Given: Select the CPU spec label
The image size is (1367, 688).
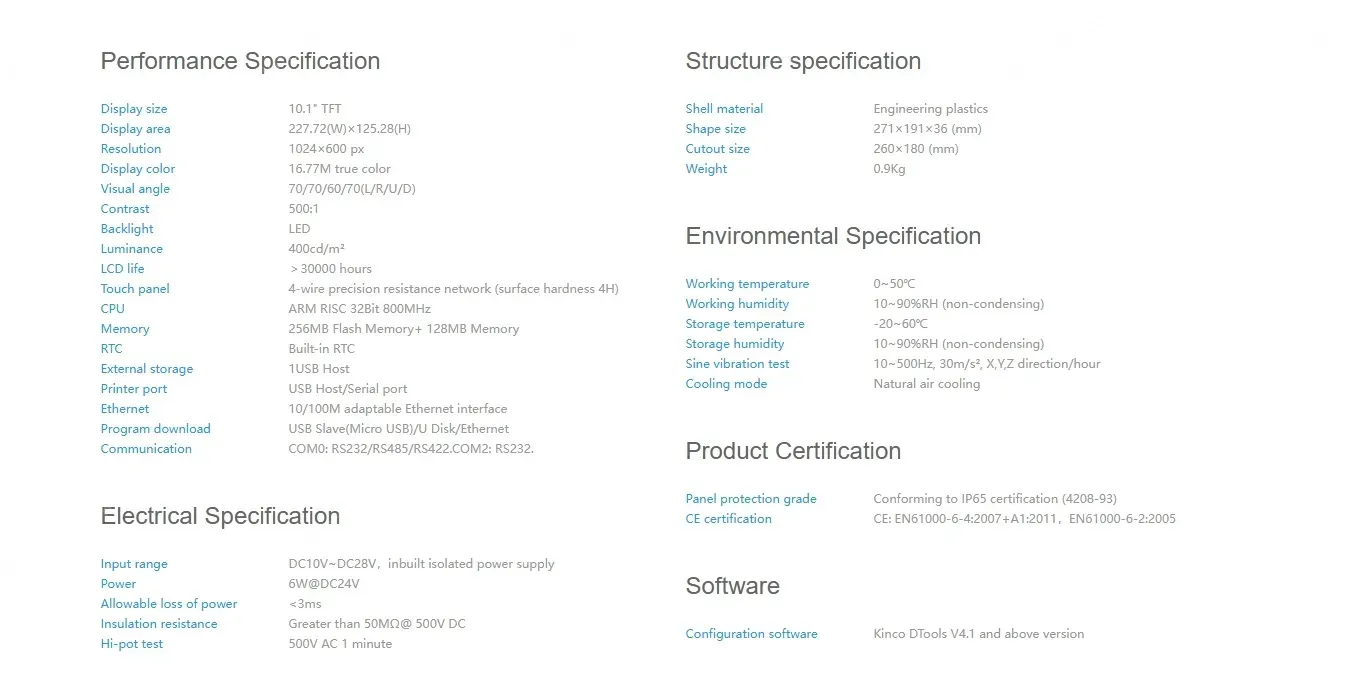Looking at the screenshot, I should coord(113,309).
